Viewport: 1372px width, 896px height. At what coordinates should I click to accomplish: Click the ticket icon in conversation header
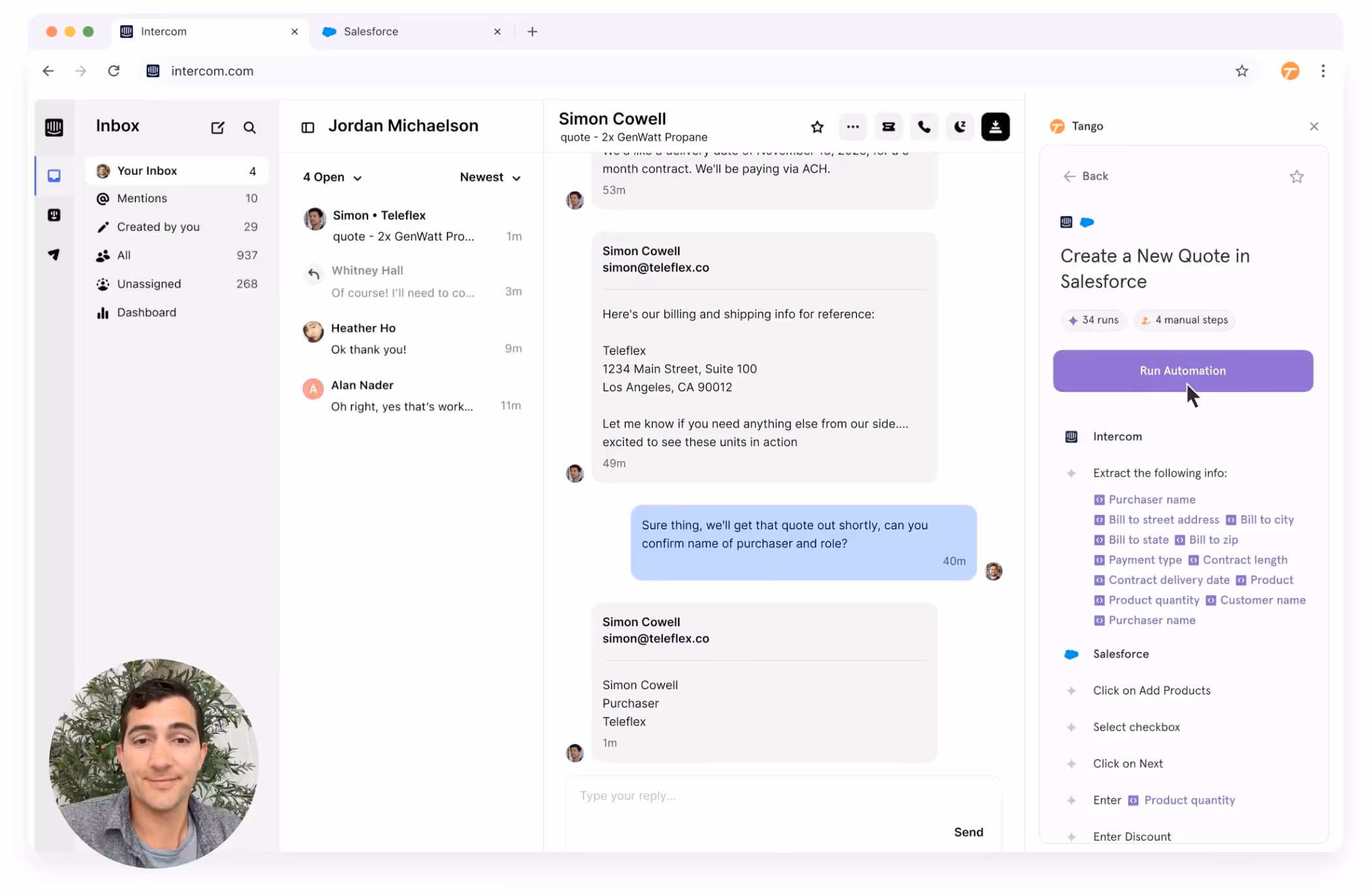click(x=888, y=127)
